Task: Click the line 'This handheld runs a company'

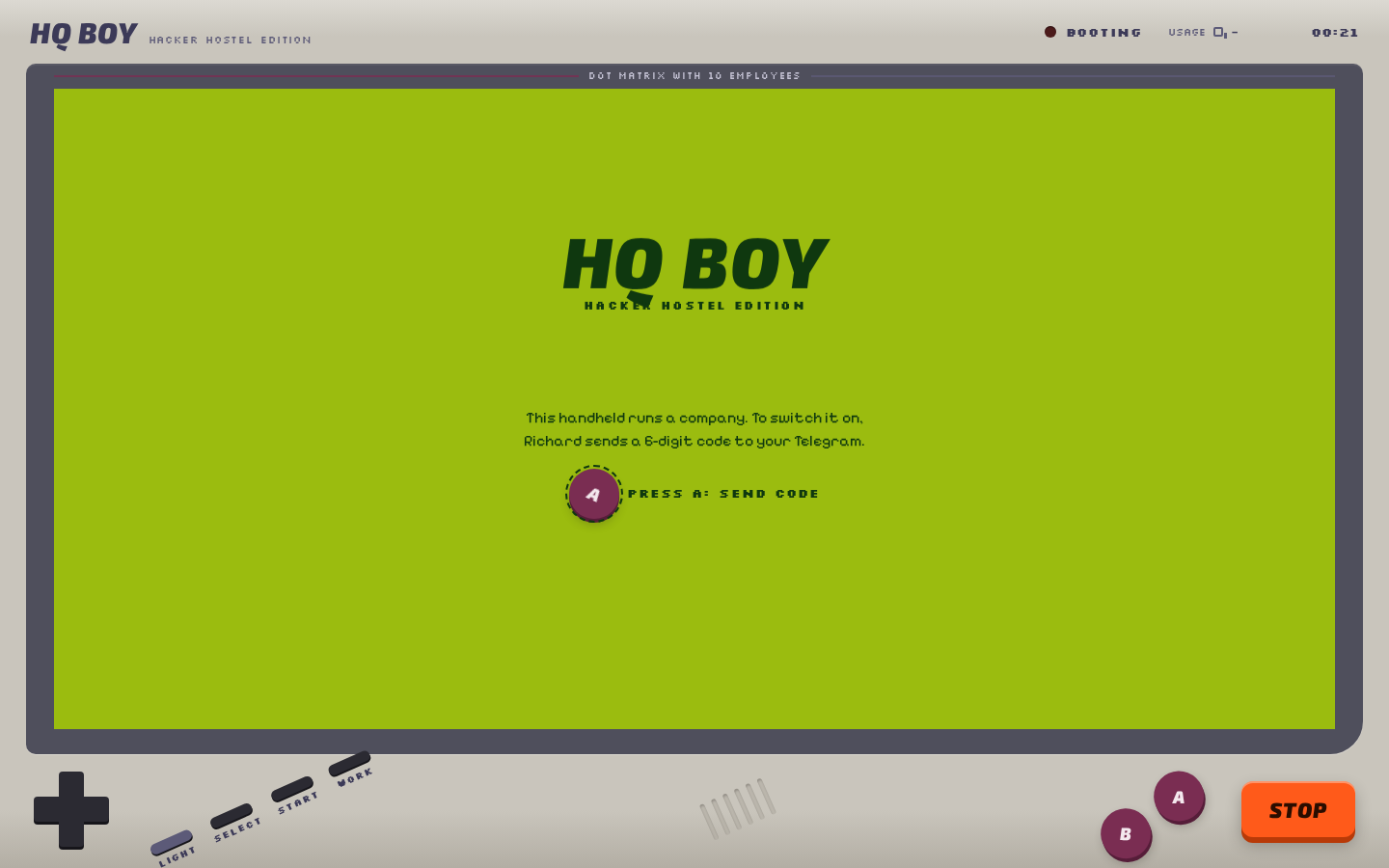Action: 694,418
